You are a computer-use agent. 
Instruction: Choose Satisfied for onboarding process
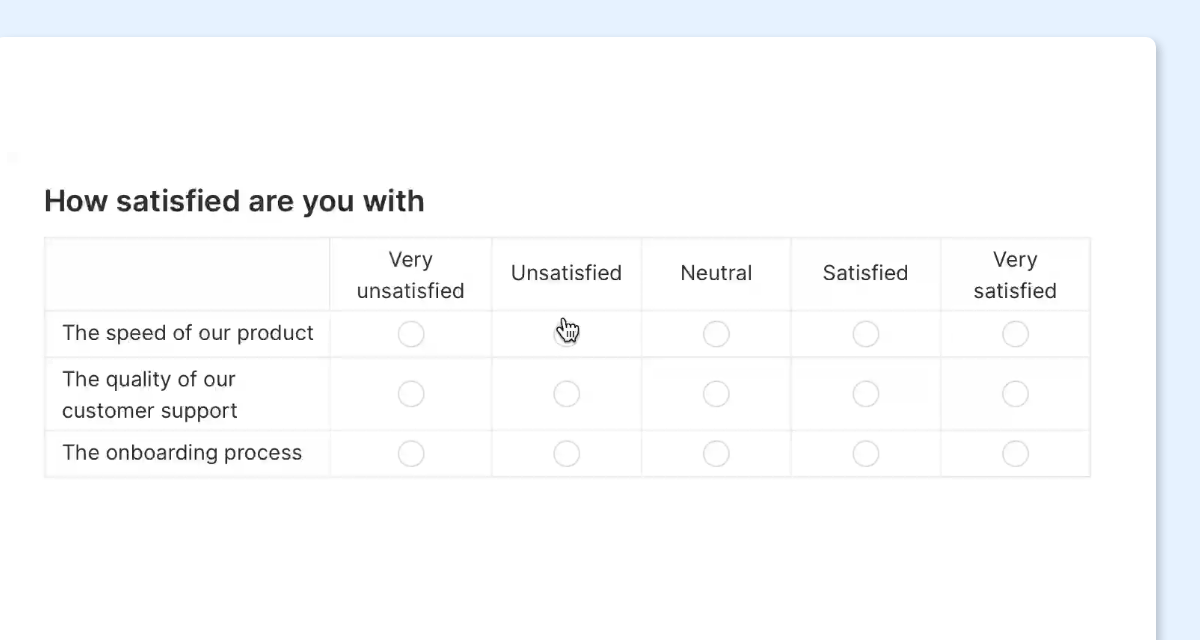pyautogui.click(x=866, y=454)
